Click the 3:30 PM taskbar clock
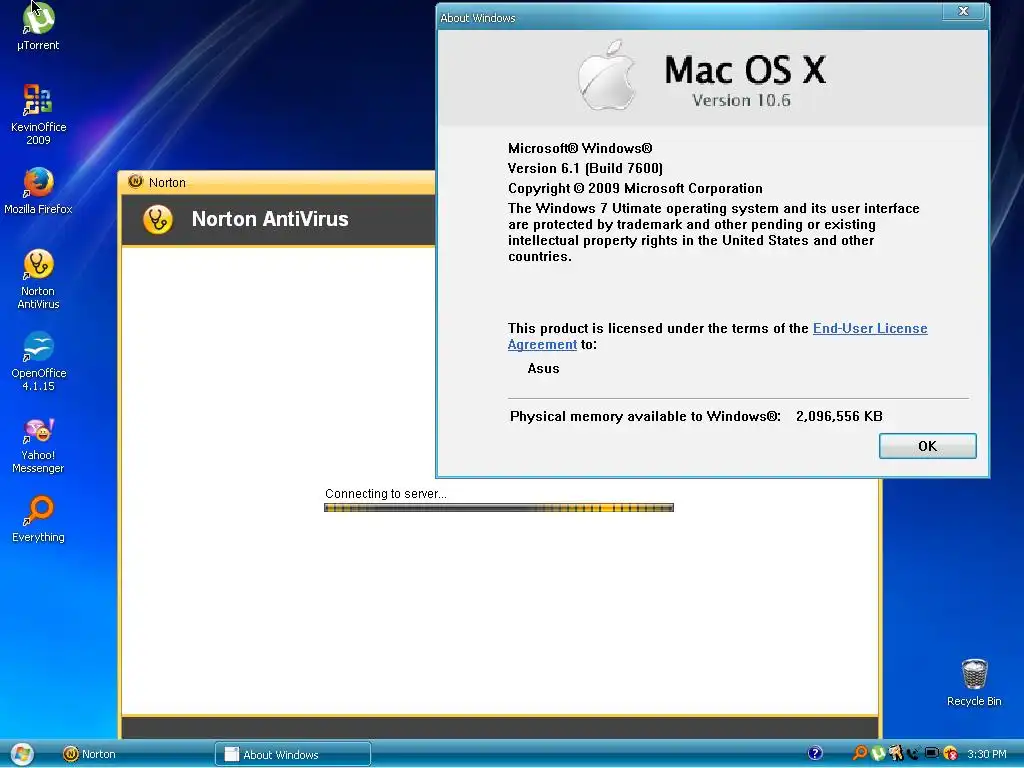The width and height of the screenshot is (1024, 768). (x=986, y=754)
